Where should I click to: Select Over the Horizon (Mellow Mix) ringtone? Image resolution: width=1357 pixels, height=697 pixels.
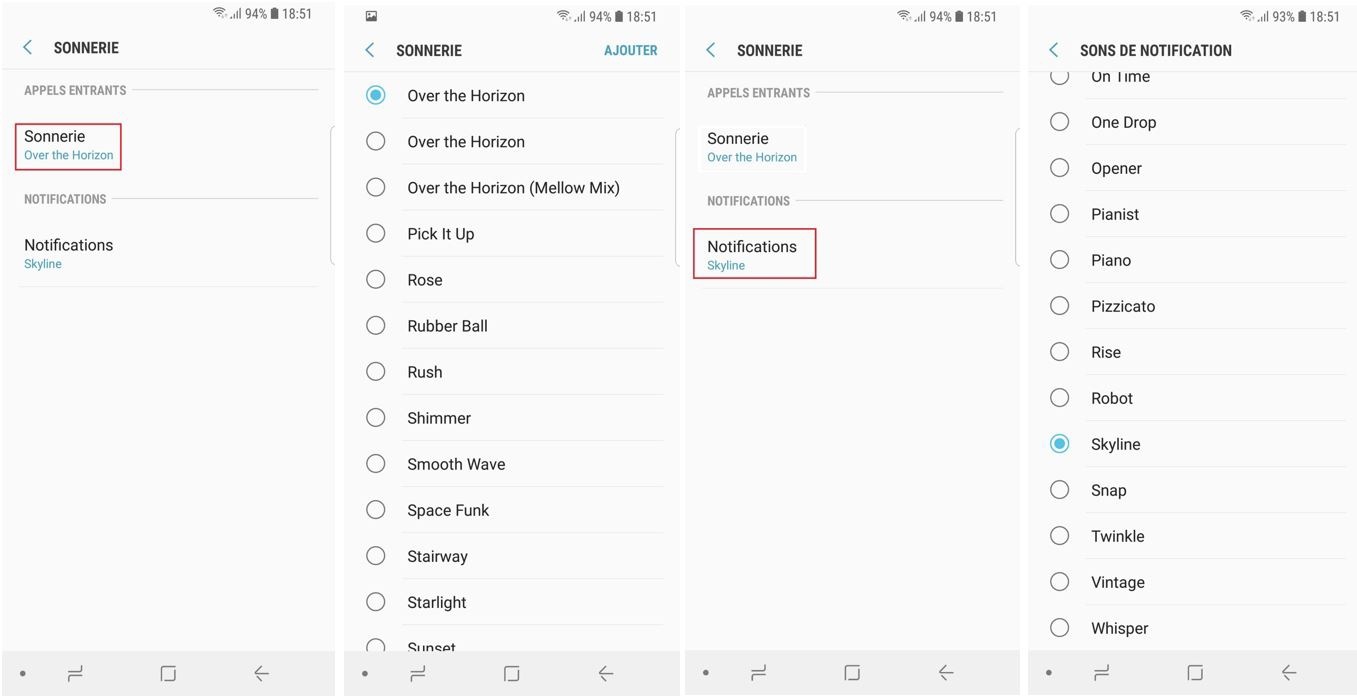pos(512,188)
